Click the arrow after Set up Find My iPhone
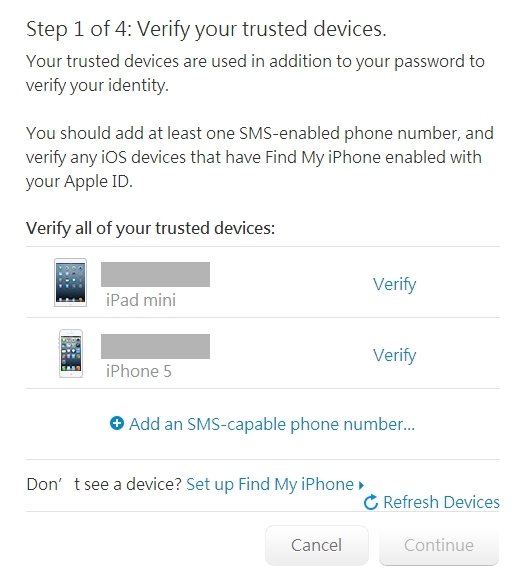 point(361,485)
